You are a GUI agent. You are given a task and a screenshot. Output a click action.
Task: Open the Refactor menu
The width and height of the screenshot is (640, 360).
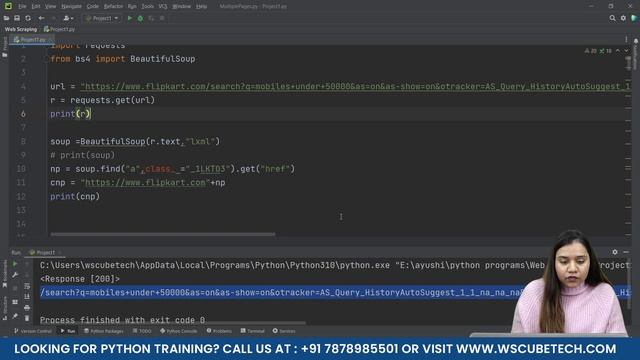(x=113, y=7)
